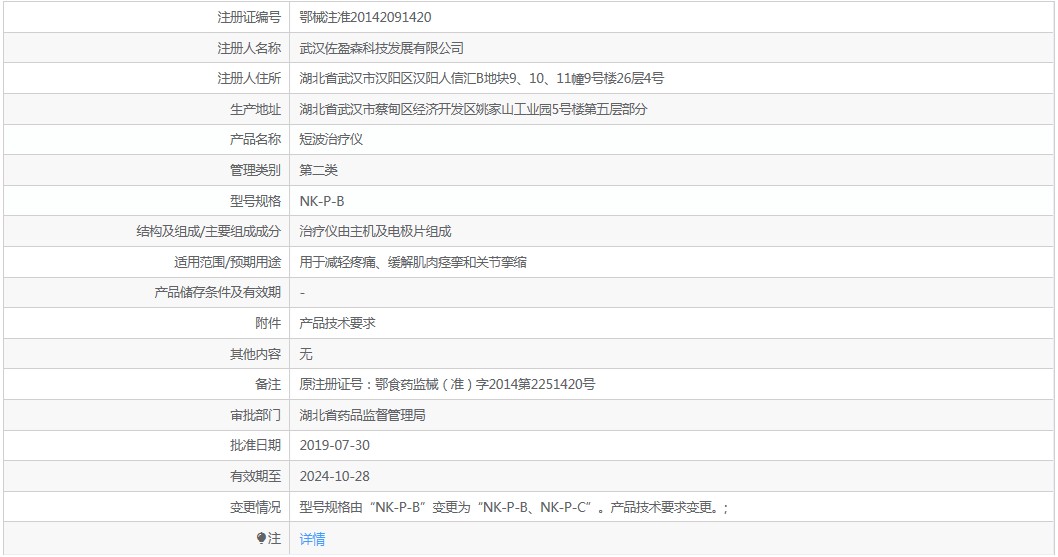Select registrant name 武汉佐盈森科技发展有限公司
The image size is (1058, 557).
click(x=382, y=48)
